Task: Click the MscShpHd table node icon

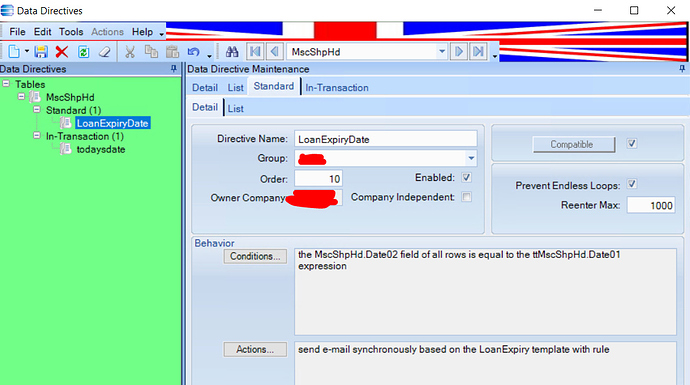Action: pos(35,97)
